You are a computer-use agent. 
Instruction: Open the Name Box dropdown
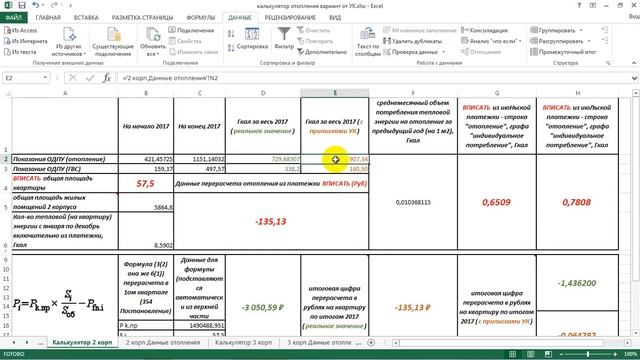45,78
